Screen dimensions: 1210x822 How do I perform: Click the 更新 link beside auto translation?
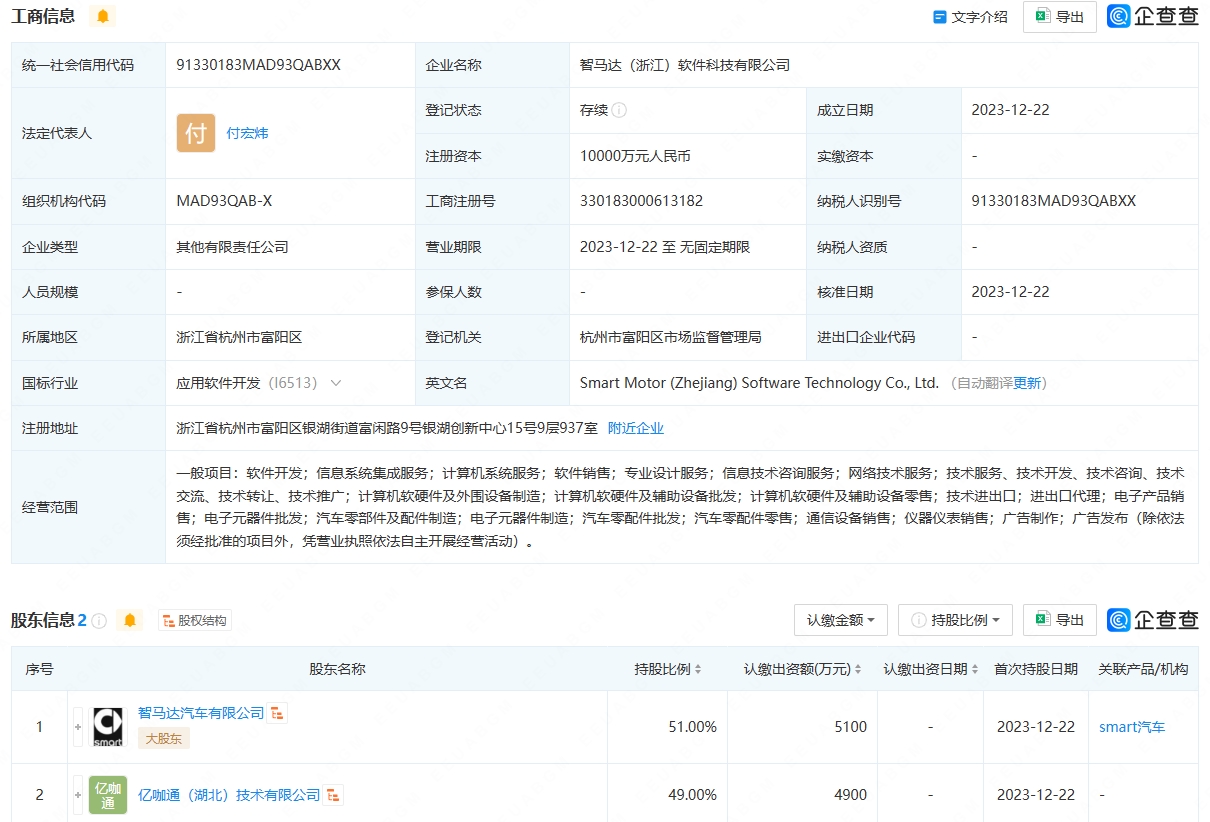pos(1027,383)
